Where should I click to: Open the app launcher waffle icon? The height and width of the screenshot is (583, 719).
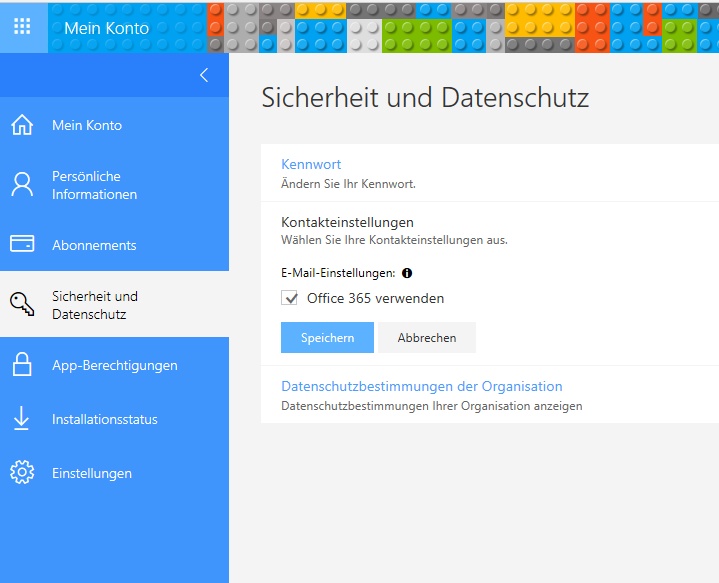tap(22, 27)
